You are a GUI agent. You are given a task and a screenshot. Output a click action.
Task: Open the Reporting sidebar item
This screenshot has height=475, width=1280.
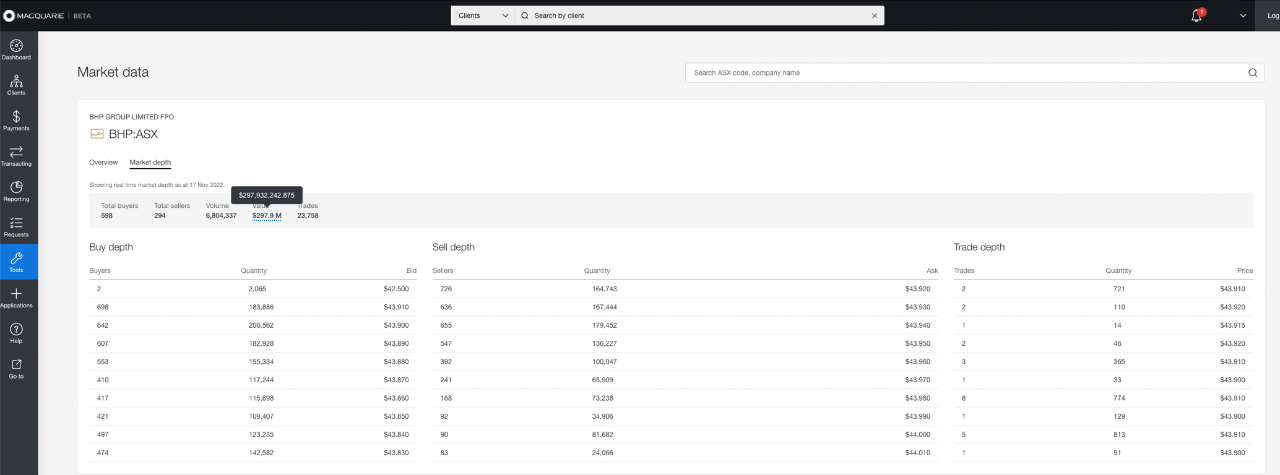[18, 191]
